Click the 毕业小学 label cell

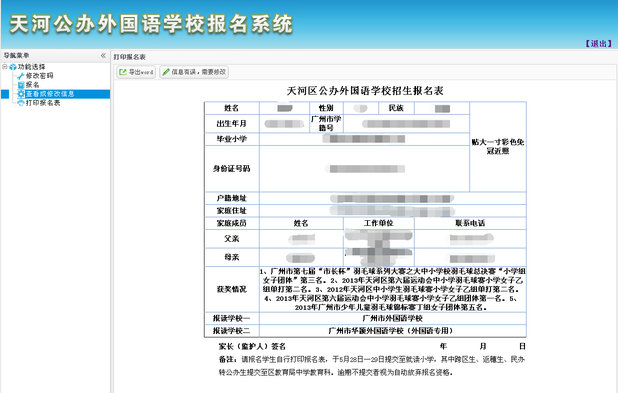tap(232, 139)
